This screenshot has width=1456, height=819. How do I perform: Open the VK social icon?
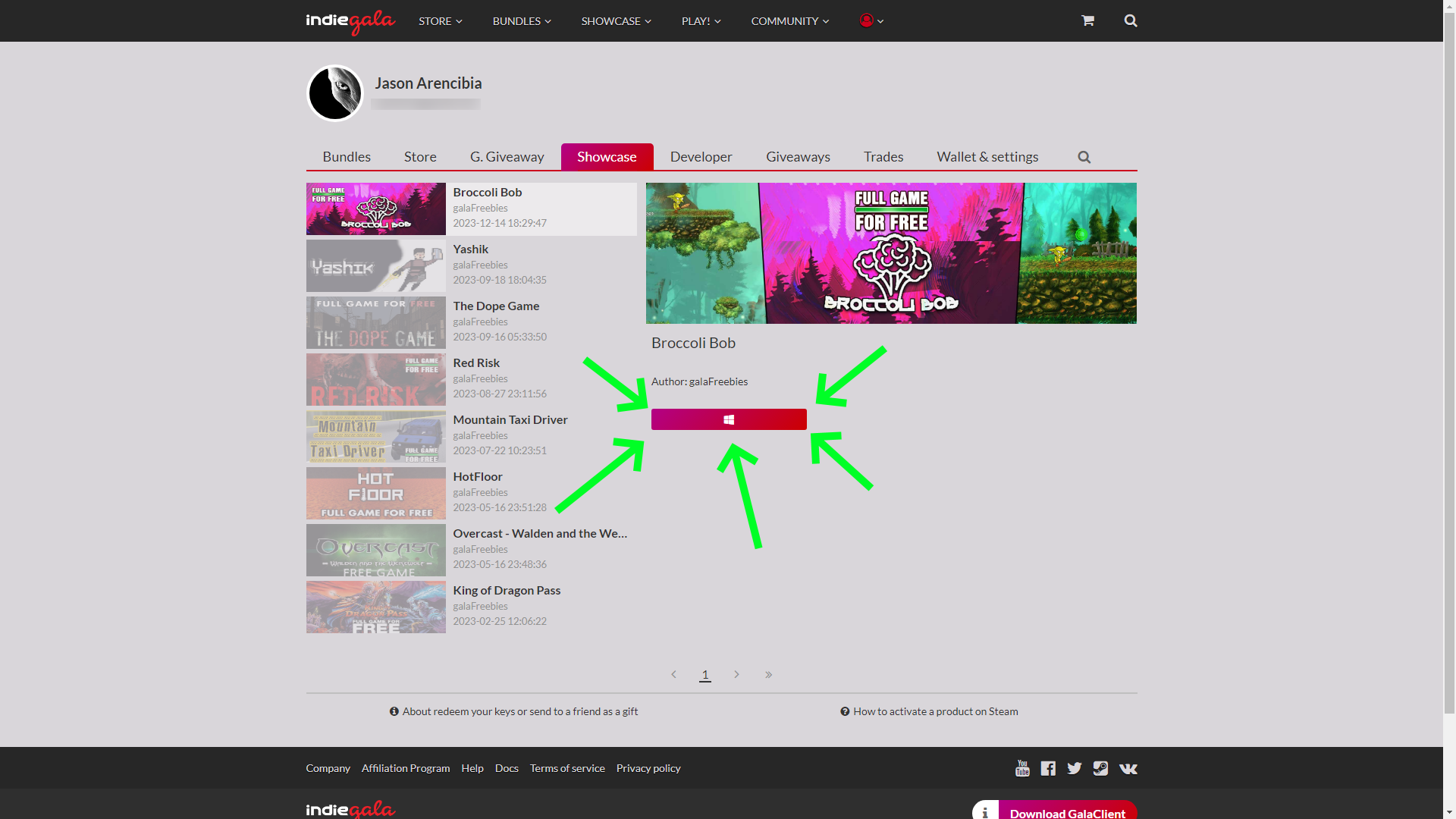pos(1128,768)
